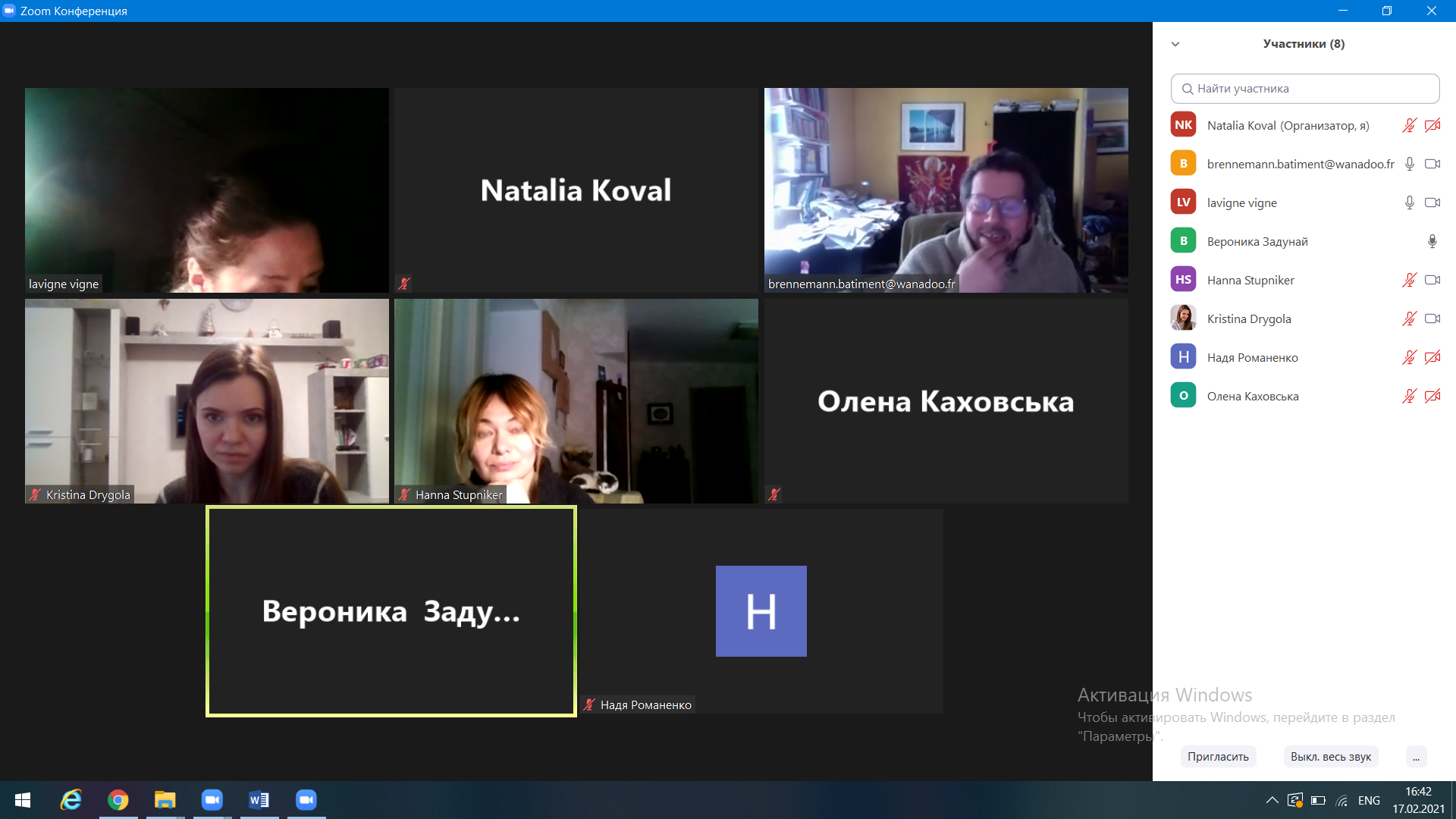Click the Найти участника search field
Image resolution: width=1456 pixels, height=819 pixels.
[x=1305, y=89]
